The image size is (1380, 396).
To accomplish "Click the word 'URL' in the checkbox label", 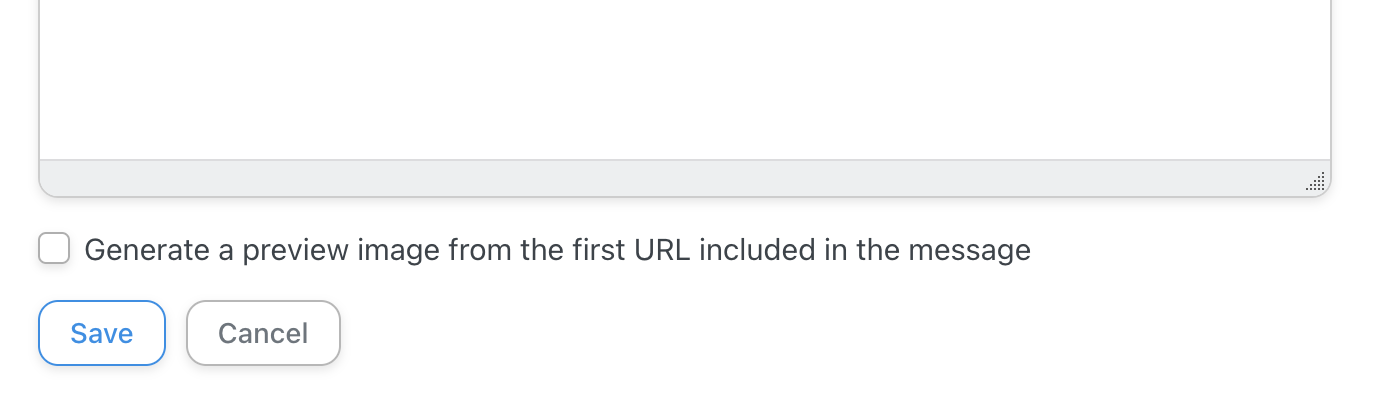I will pos(663,249).
